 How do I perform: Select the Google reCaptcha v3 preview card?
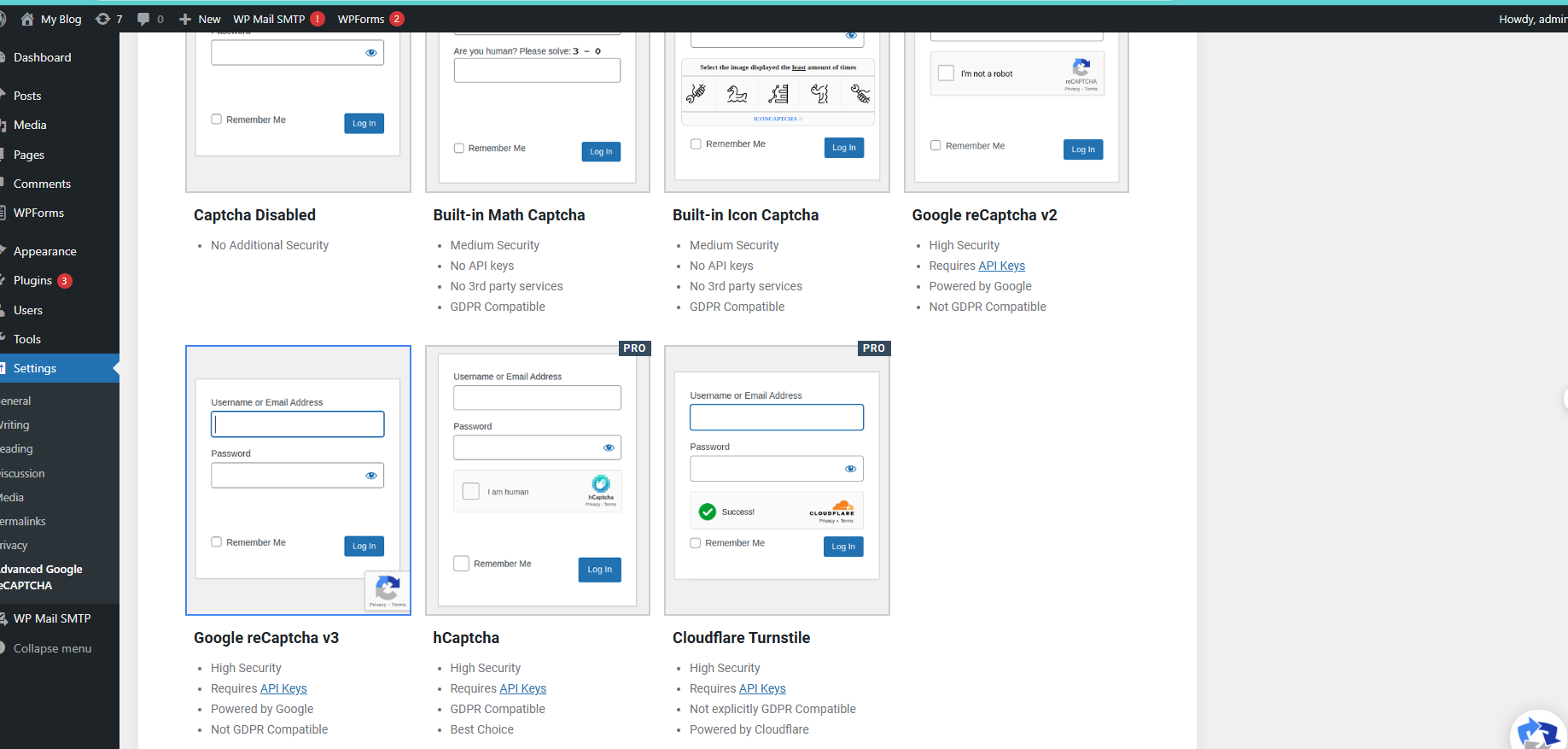coord(298,480)
